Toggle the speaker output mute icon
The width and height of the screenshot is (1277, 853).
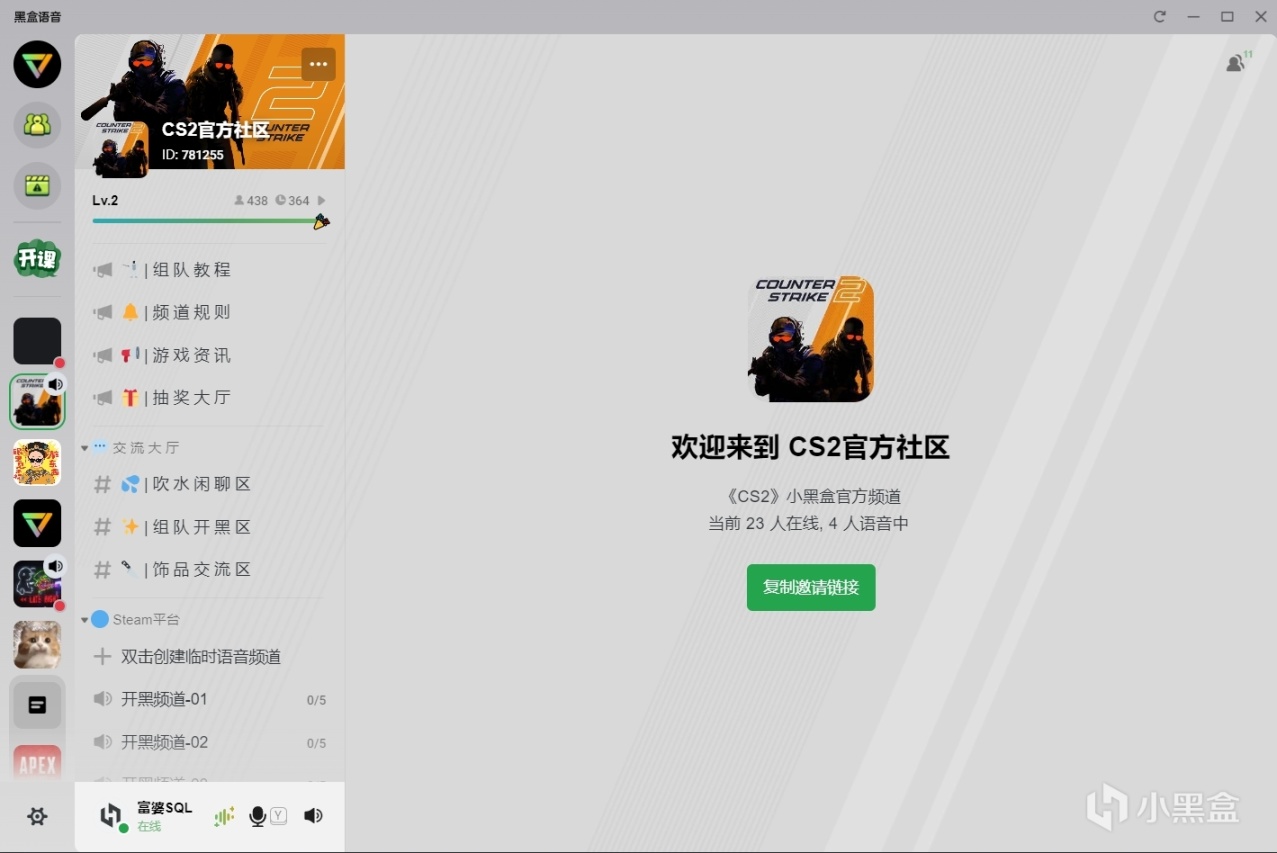[313, 816]
